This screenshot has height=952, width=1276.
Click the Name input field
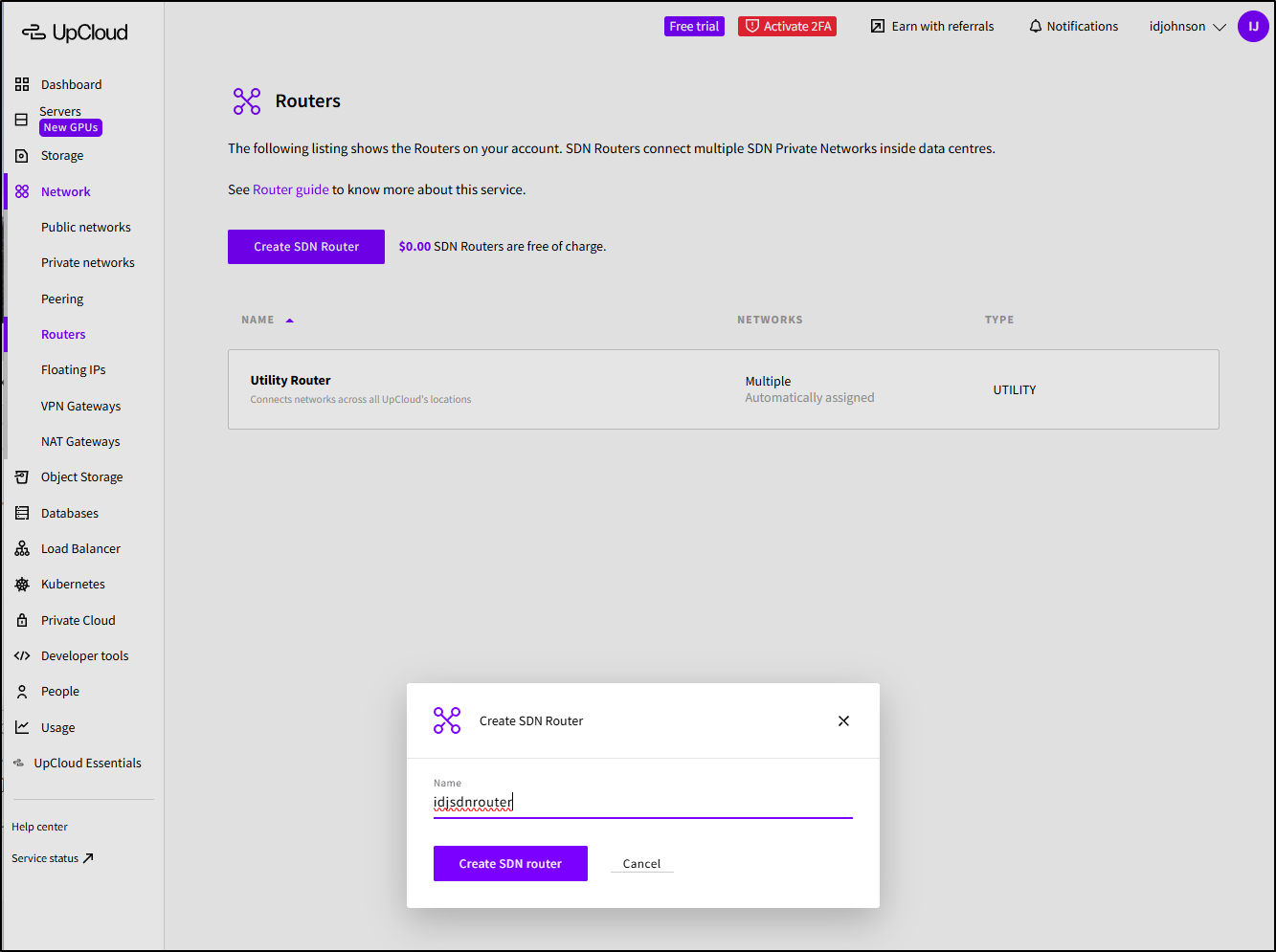(x=641, y=803)
